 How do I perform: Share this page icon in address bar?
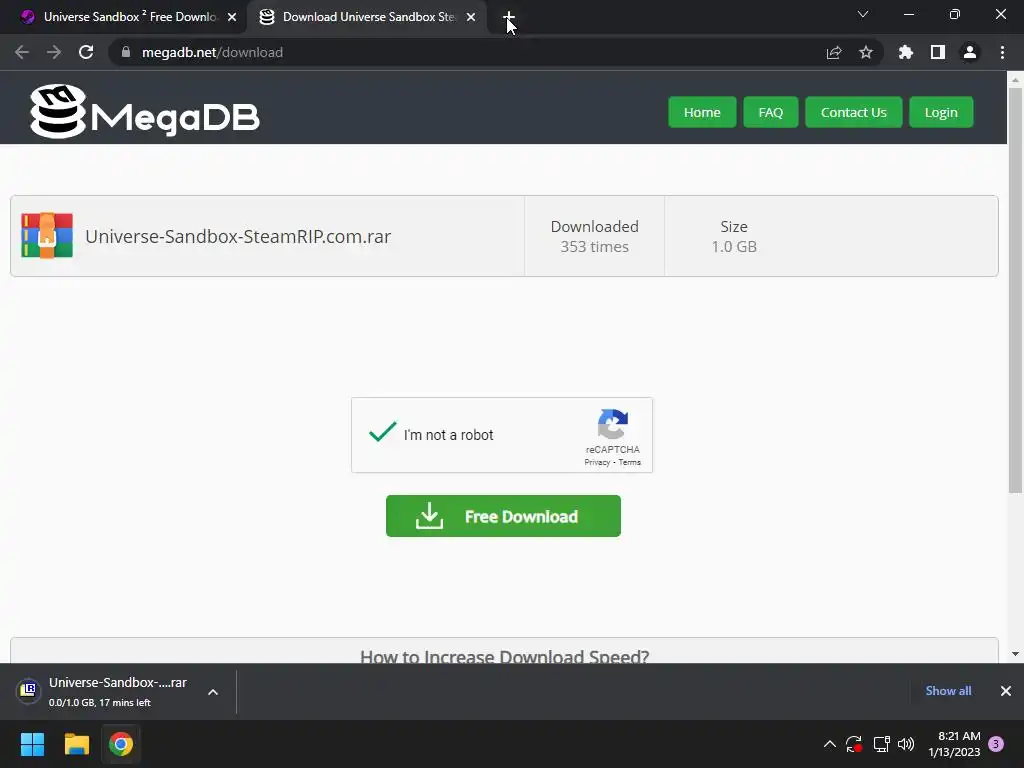pos(834,52)
